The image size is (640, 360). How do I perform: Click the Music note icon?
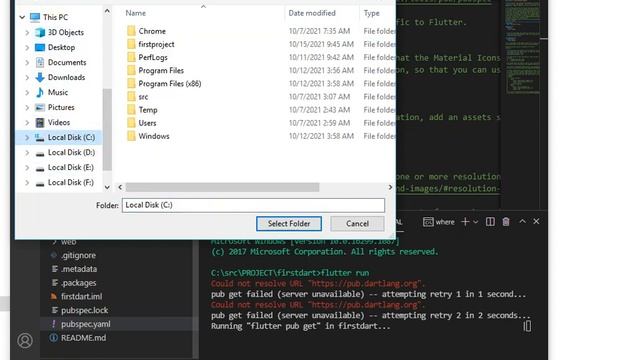(40, 92)
